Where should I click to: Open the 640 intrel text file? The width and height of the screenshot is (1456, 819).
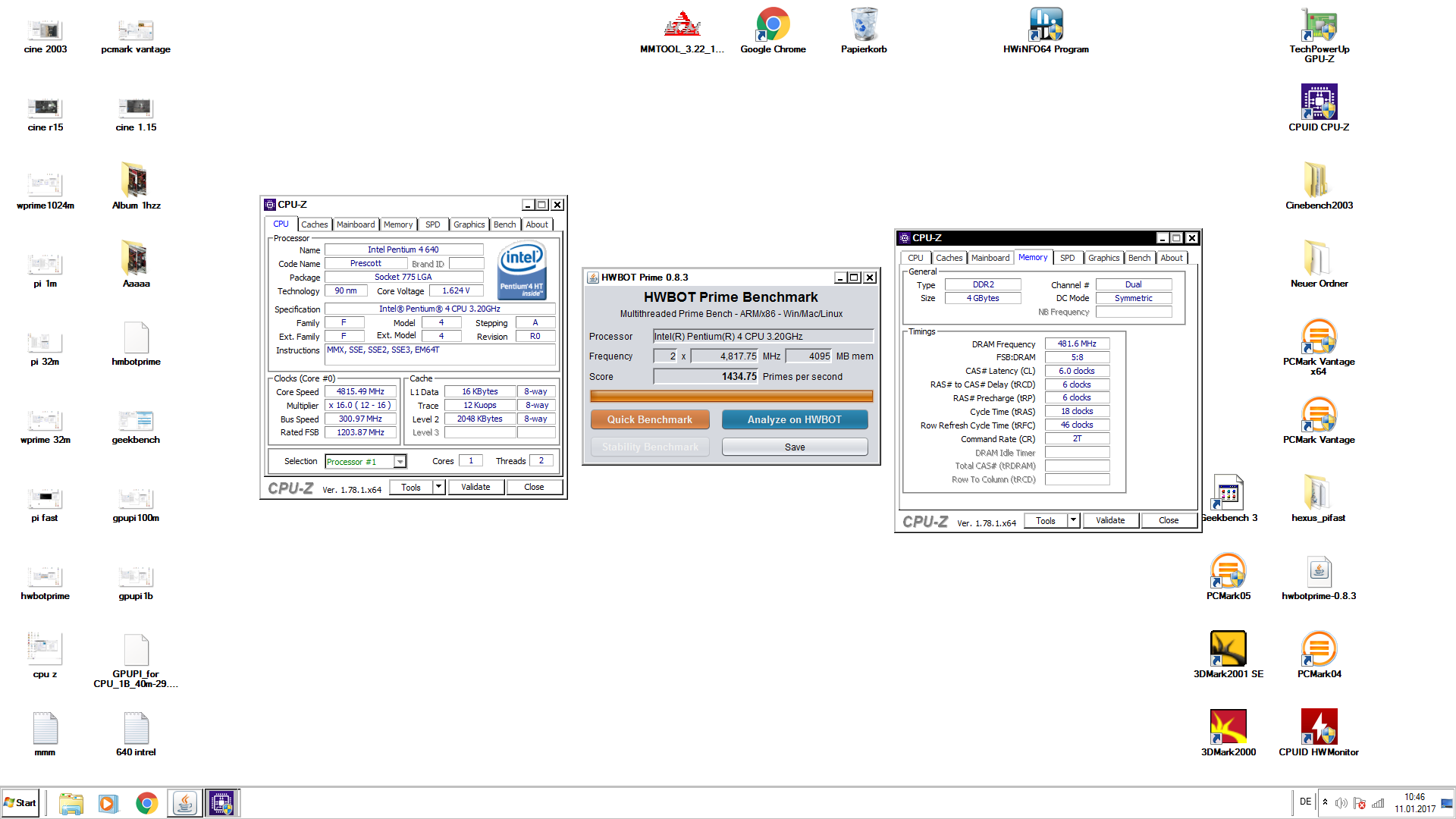pyautogui.click(x=136, y=733)
